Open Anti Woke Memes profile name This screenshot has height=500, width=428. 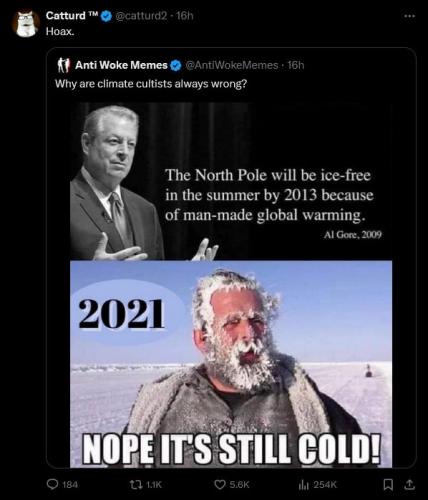pos(121,65)
